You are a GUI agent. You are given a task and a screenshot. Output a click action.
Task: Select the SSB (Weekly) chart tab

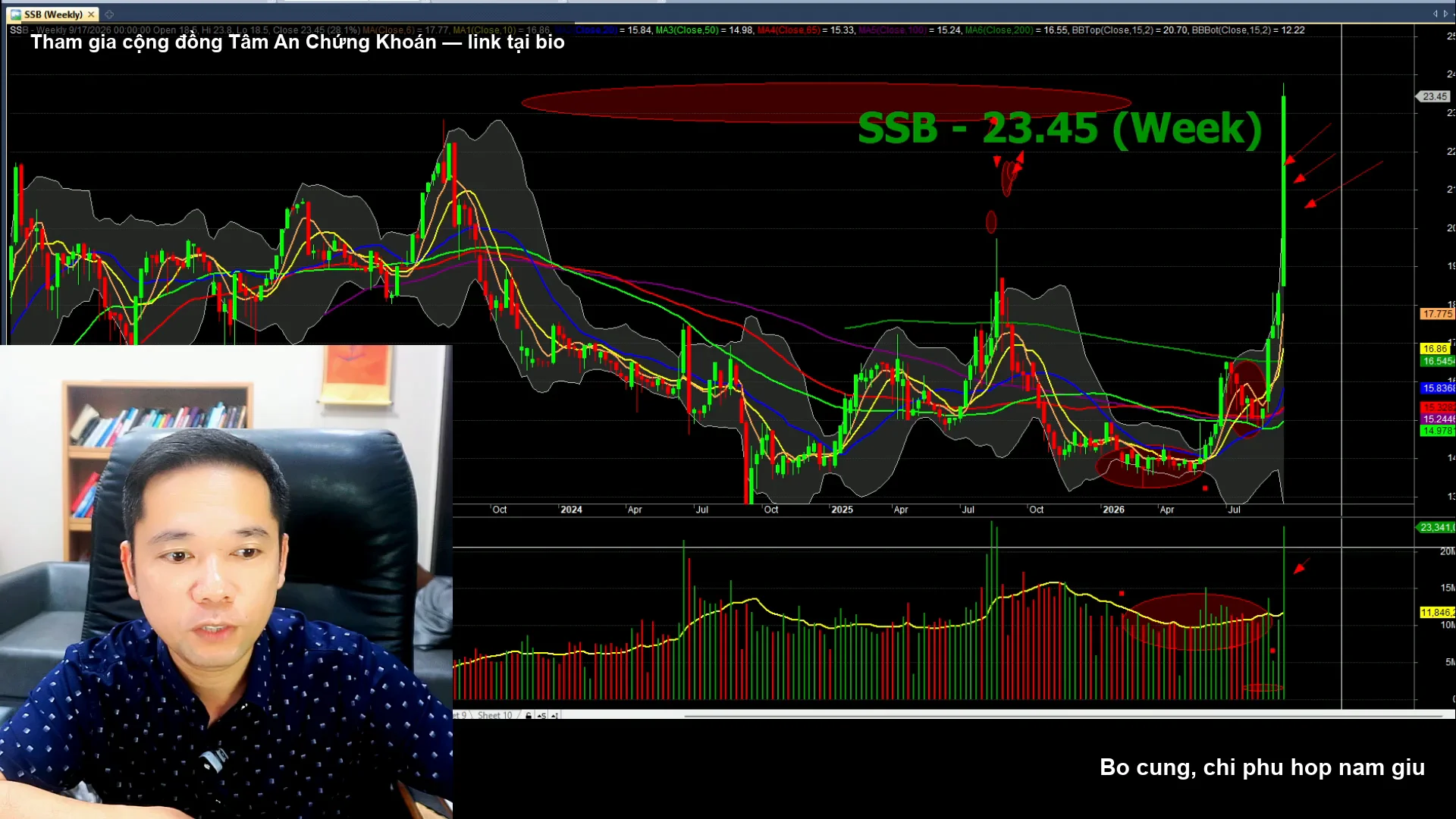pos(53,14)
